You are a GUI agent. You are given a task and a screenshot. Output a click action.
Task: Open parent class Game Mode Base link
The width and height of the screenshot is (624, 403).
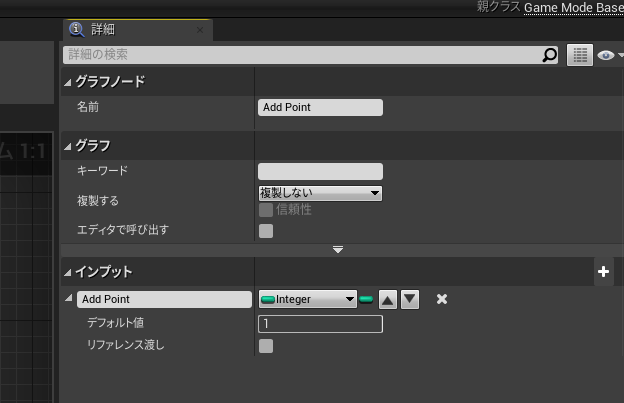tap(574, 8)
